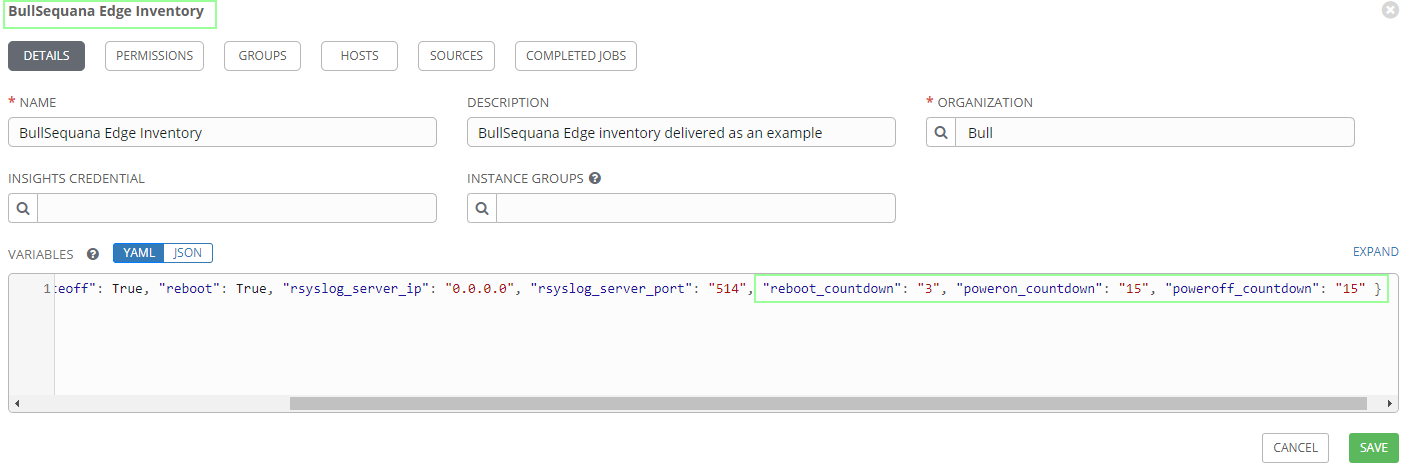Open the Hosts tab
1413x474 pixels.
pyautogui.click(x=359, y=56)
